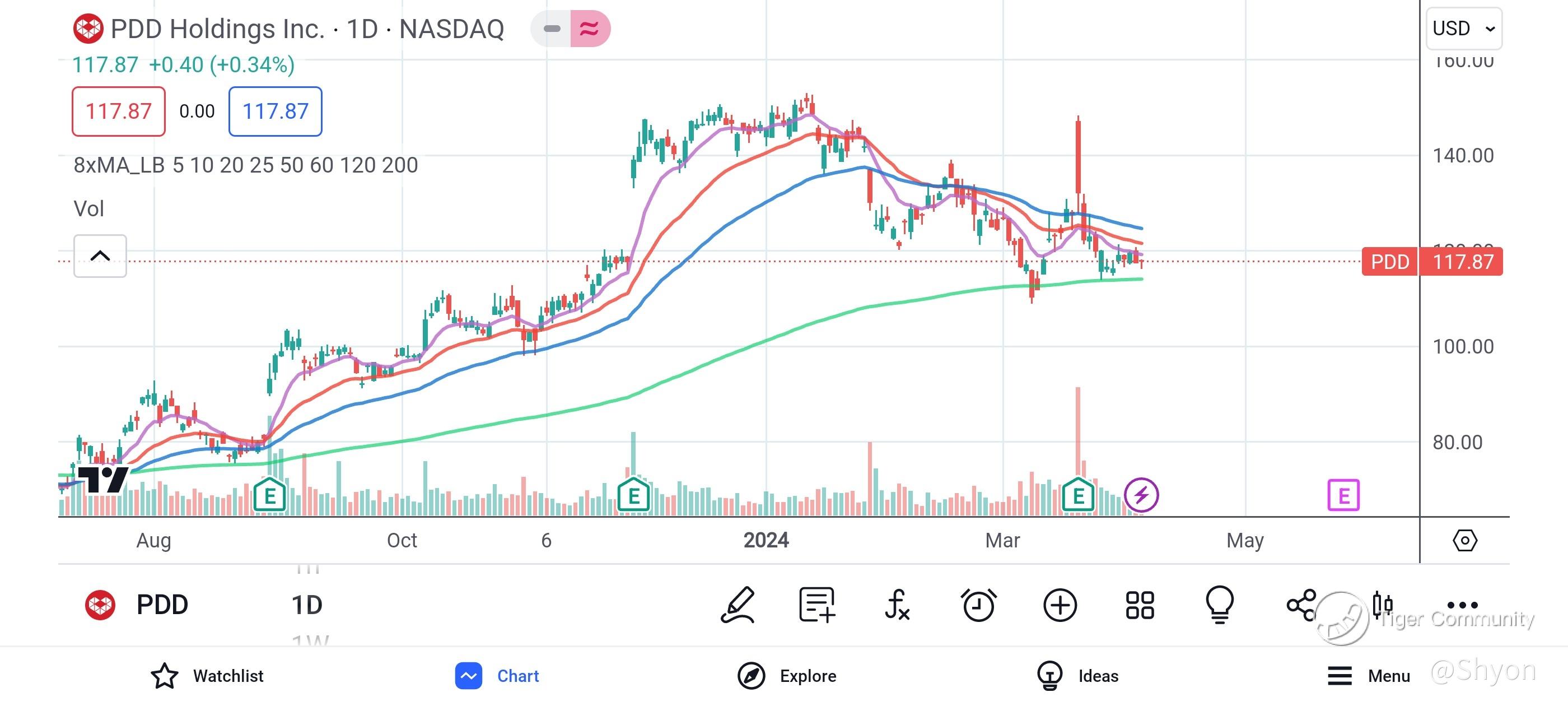Click the purple lightning event marker
Image resolution: width=1568 pixels, height=706 pixels.
pyautogui.click(x=1141, y=495)
